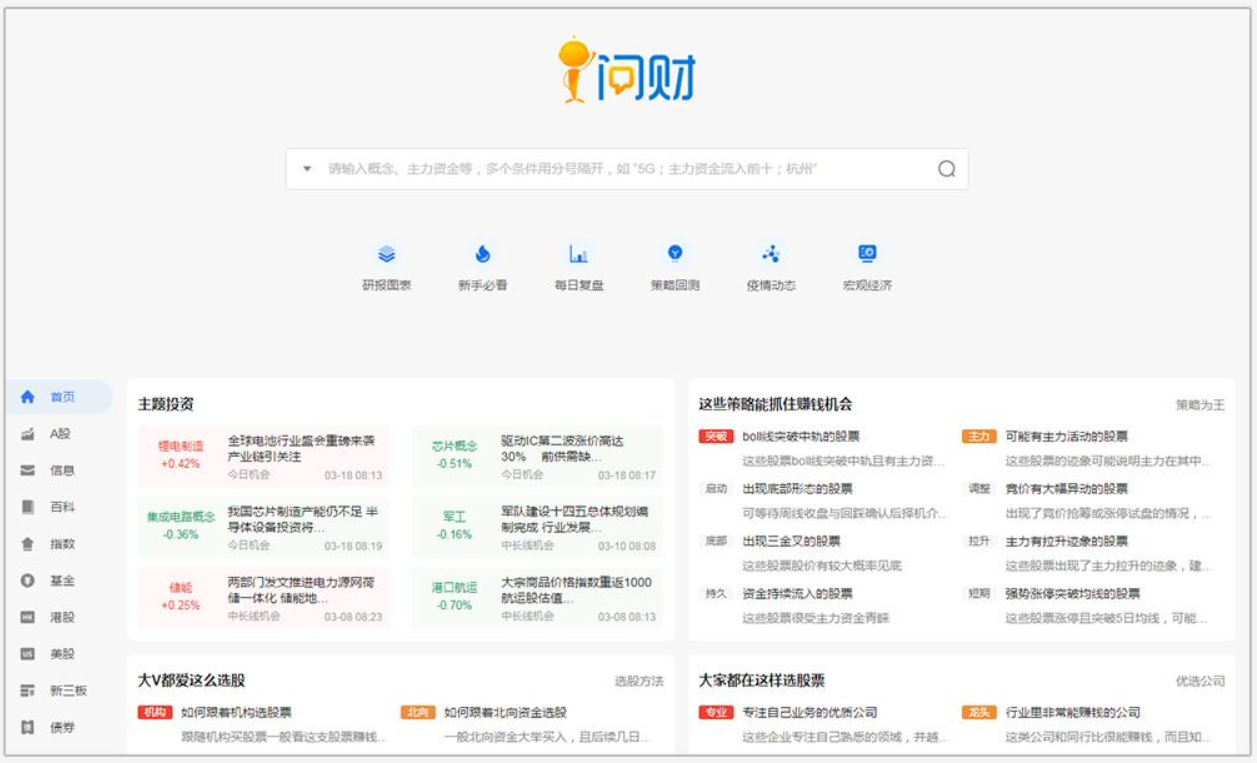Open 疫情动态 shortcut icon

pyautogui.click(x=771, y=254)
